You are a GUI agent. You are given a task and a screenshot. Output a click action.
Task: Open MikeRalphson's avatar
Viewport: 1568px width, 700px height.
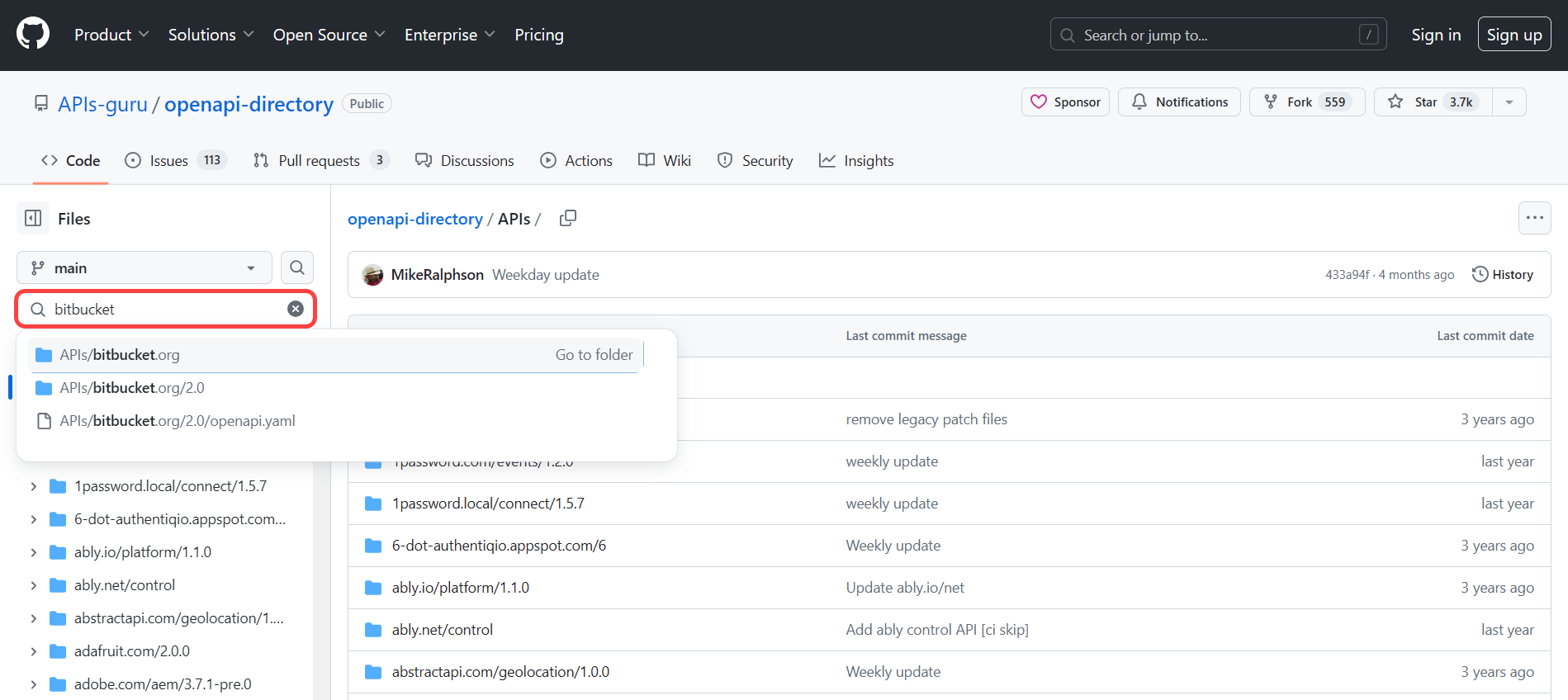(x=373, y=275)
